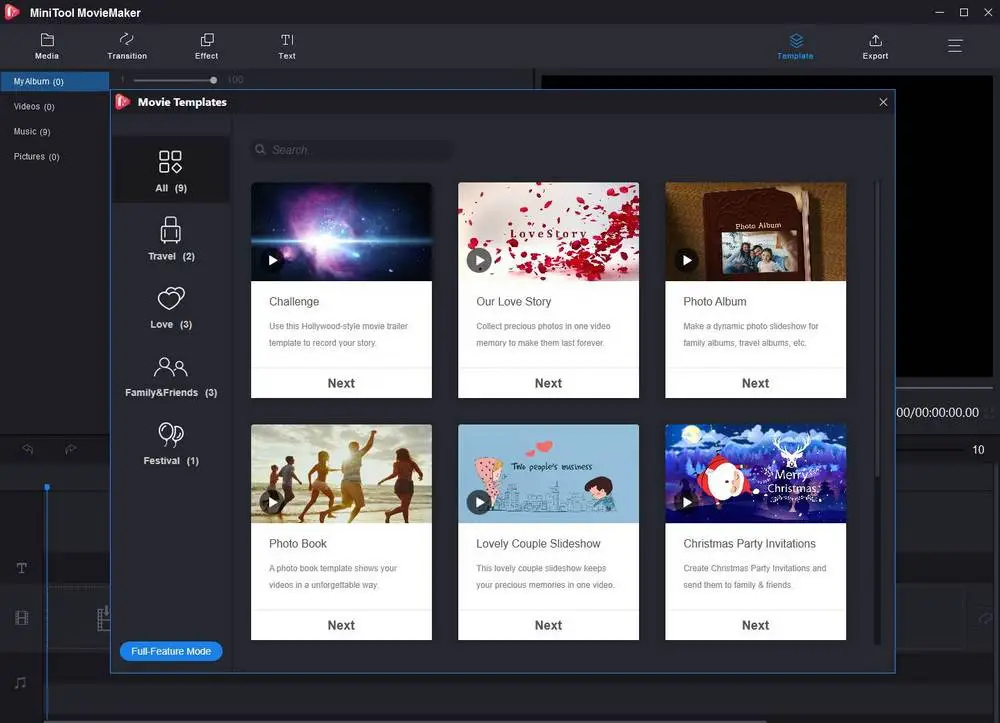
Task: Maximize the MovieMaker window
Action: 964,12
